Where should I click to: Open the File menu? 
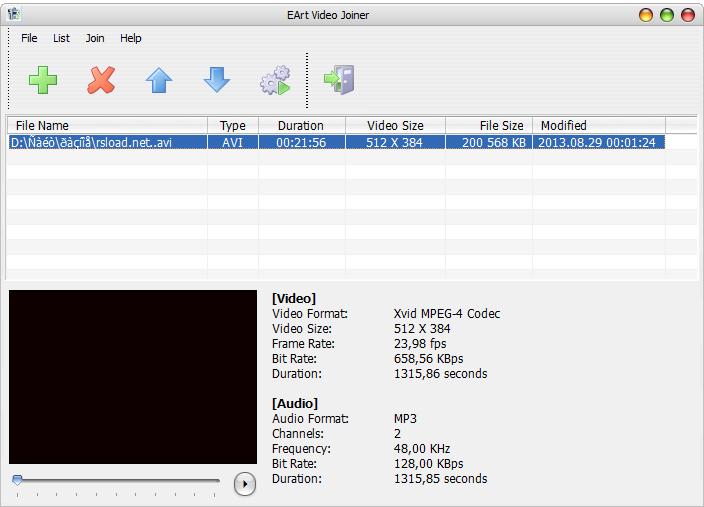pyautogui.click(x=29, y=38)
